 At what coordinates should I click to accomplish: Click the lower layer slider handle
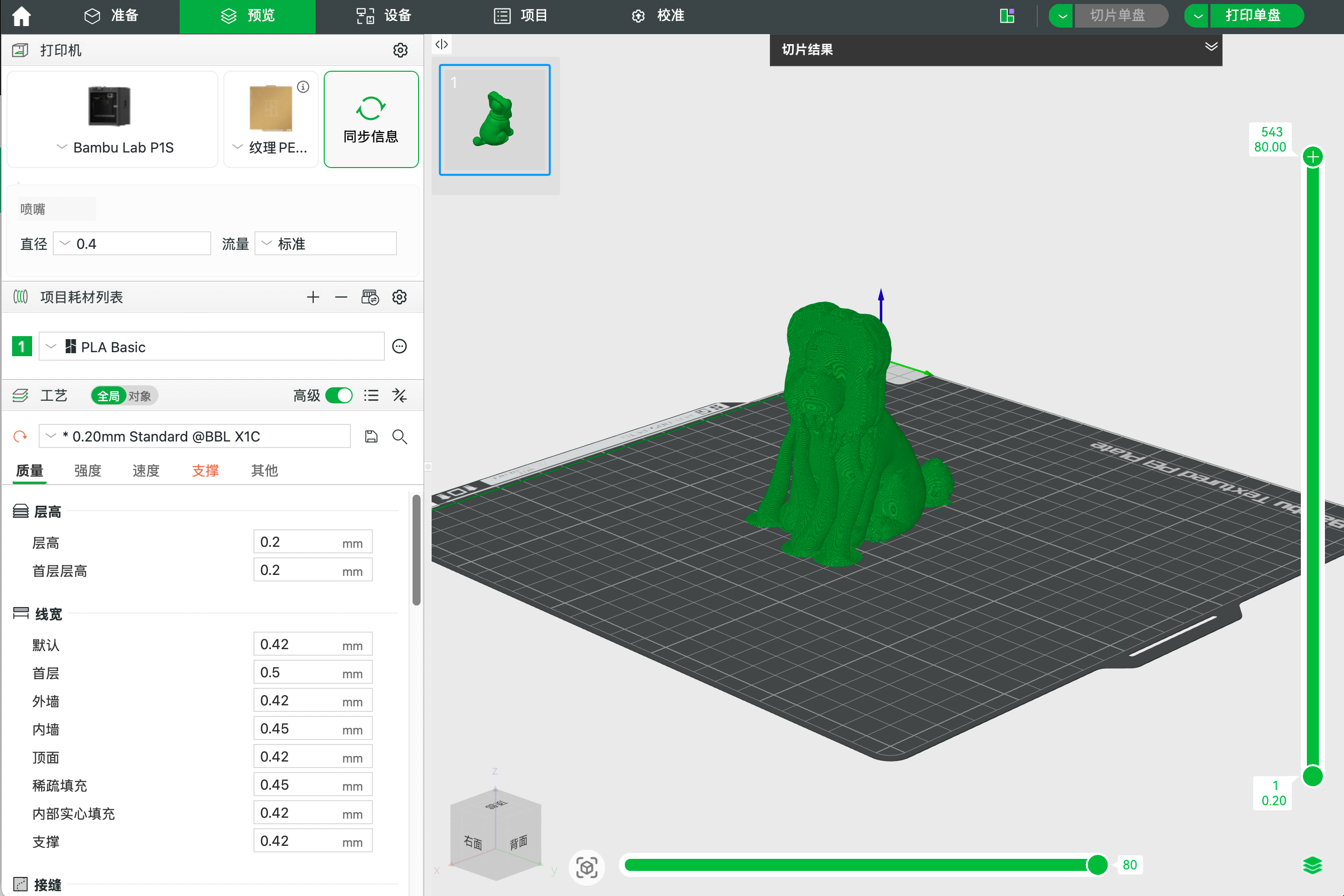pyautogui.click(x=1312, y=776)
